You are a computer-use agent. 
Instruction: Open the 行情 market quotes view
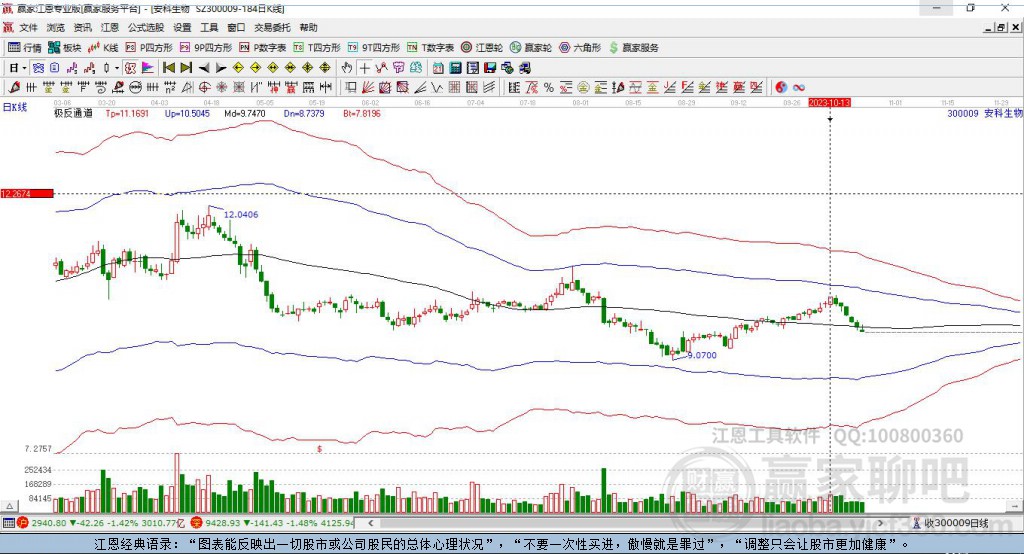tap(25, 48)
